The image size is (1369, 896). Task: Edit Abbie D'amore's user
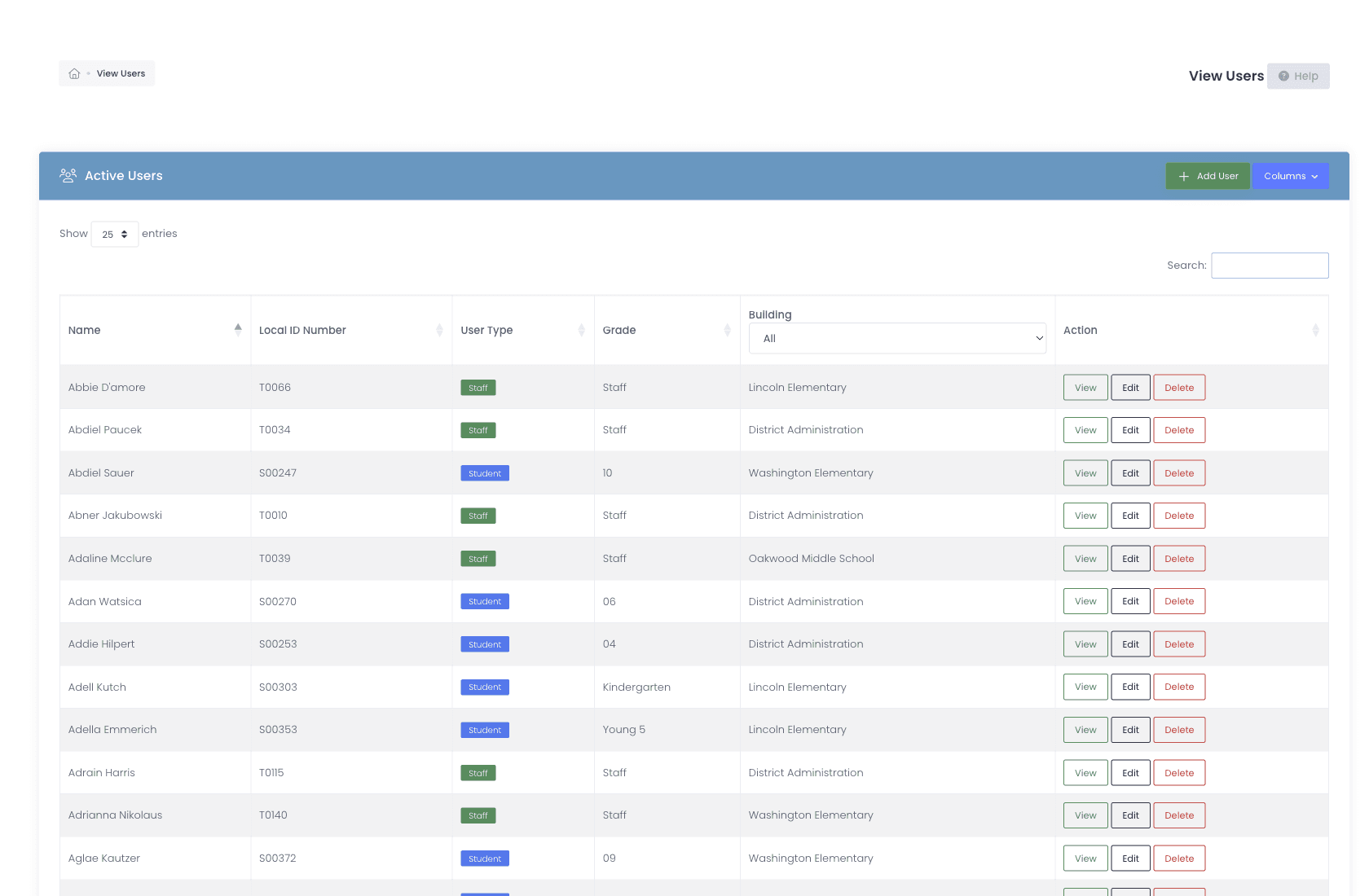(x=1130, y=388)
